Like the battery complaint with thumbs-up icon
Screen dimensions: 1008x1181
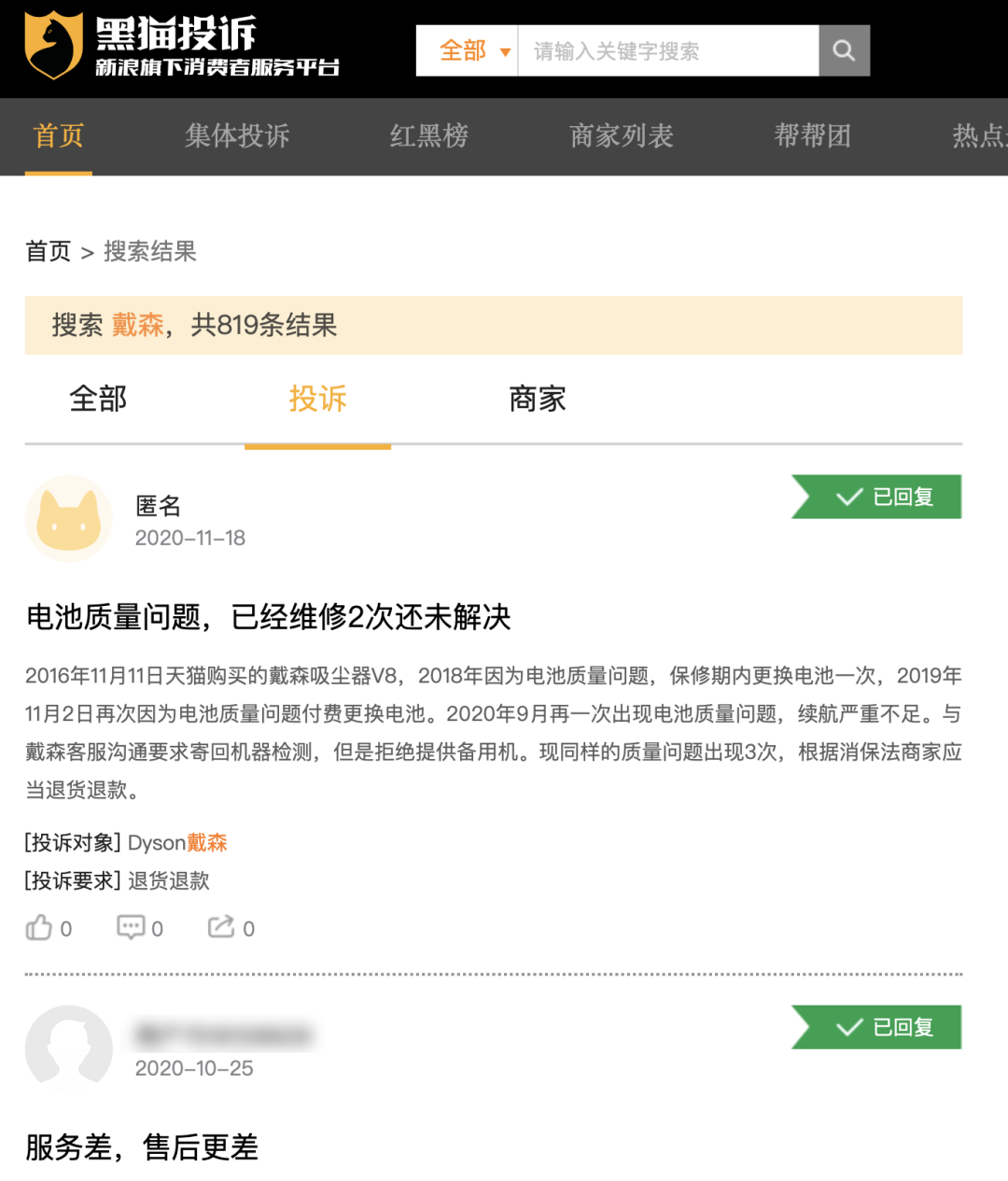pos(39,928)
